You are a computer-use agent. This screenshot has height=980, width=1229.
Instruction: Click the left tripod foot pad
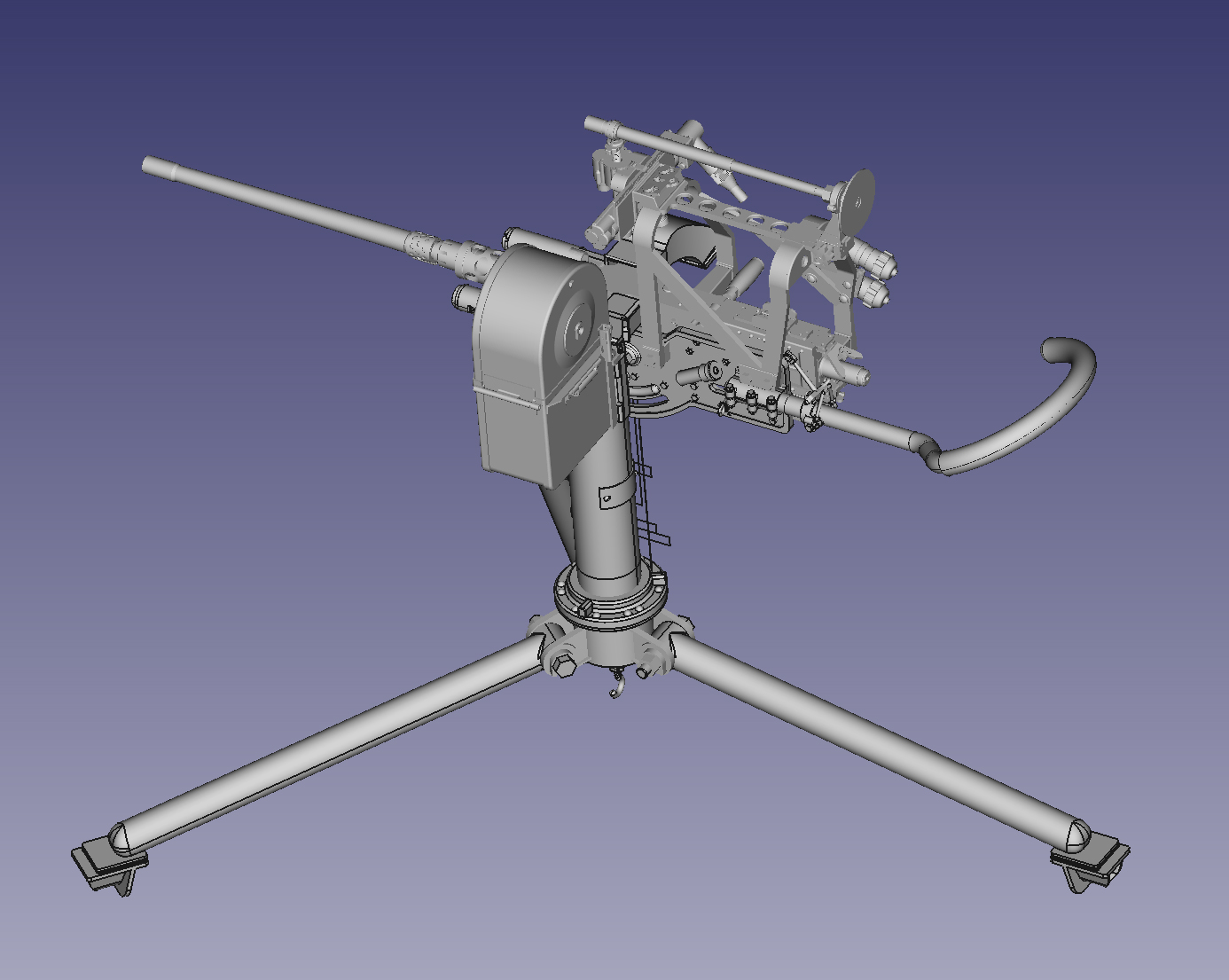[108, 863]
